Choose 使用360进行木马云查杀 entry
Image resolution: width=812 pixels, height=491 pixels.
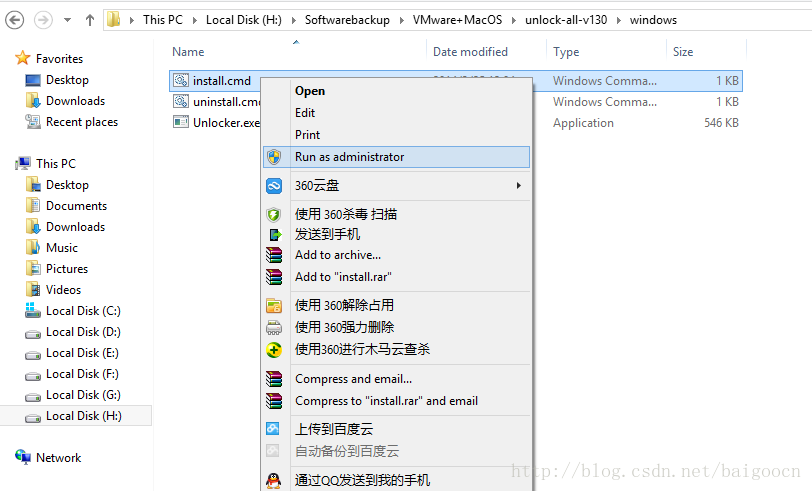(396, 350)
